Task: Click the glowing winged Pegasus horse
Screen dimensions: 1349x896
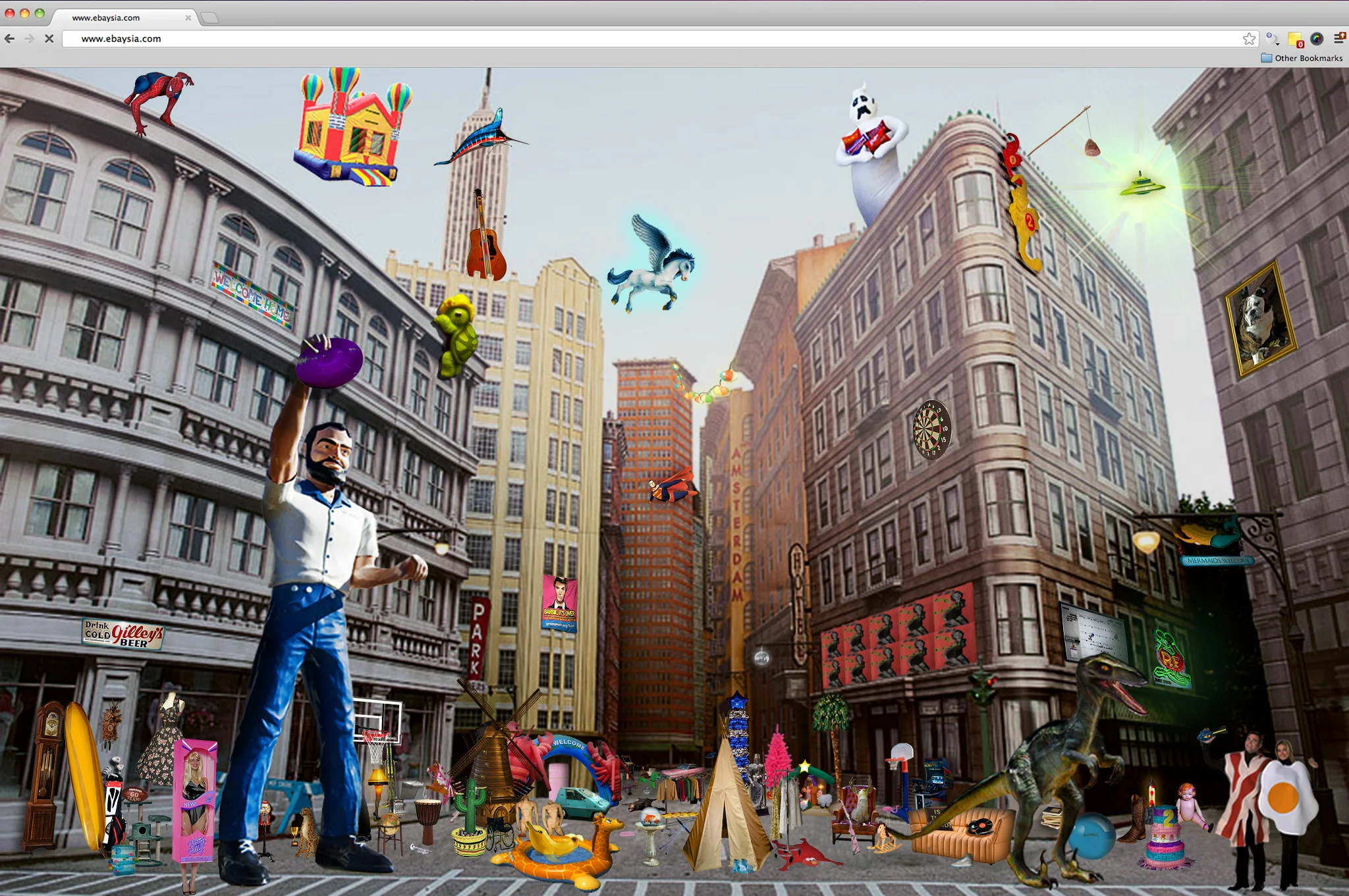Action: [652, 265]
